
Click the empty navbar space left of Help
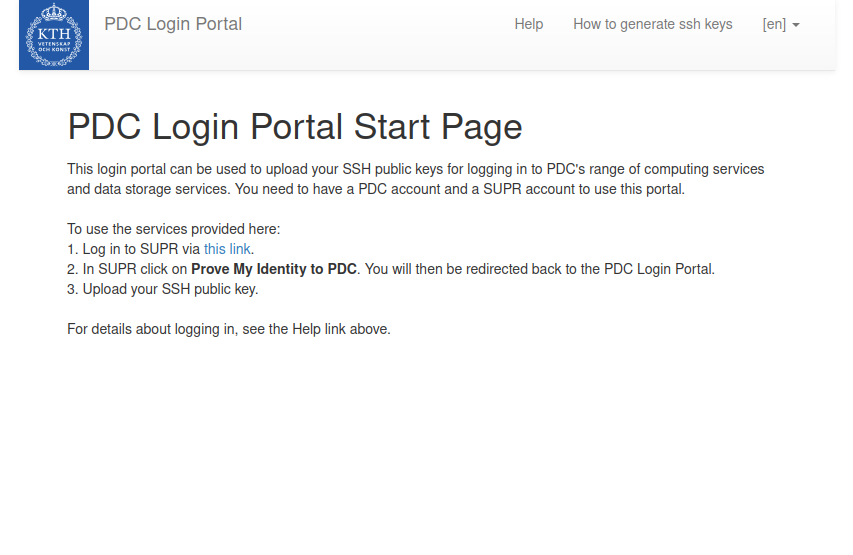(x=380, y=24)
